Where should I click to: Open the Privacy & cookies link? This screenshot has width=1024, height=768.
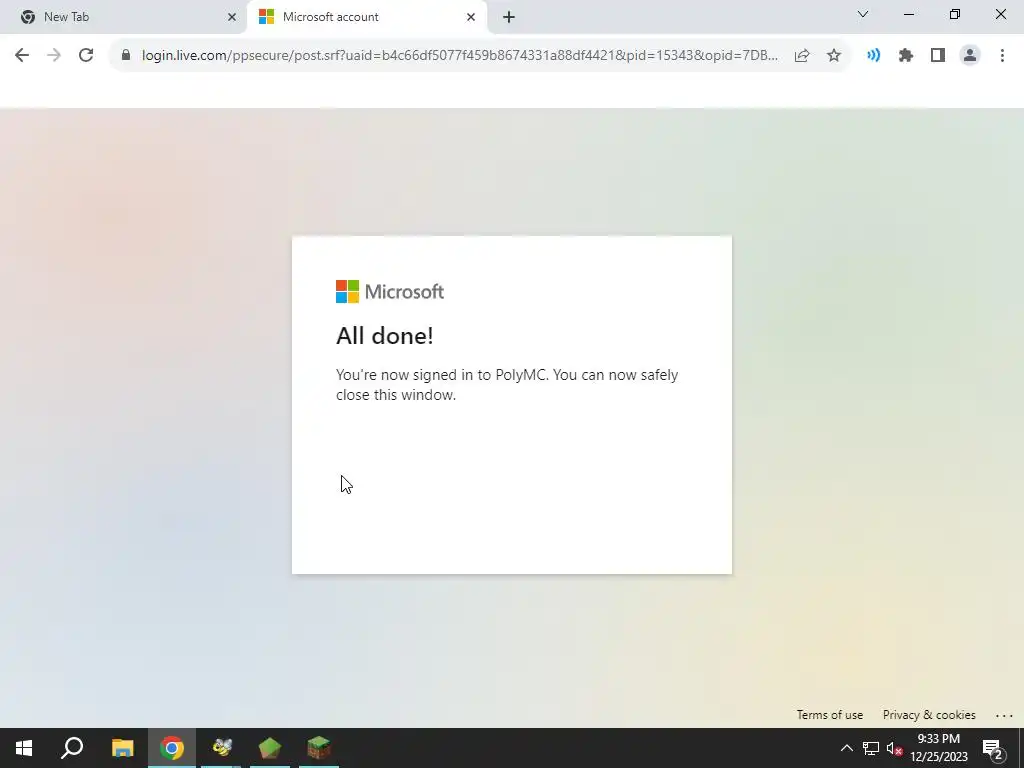coord(929,715)
